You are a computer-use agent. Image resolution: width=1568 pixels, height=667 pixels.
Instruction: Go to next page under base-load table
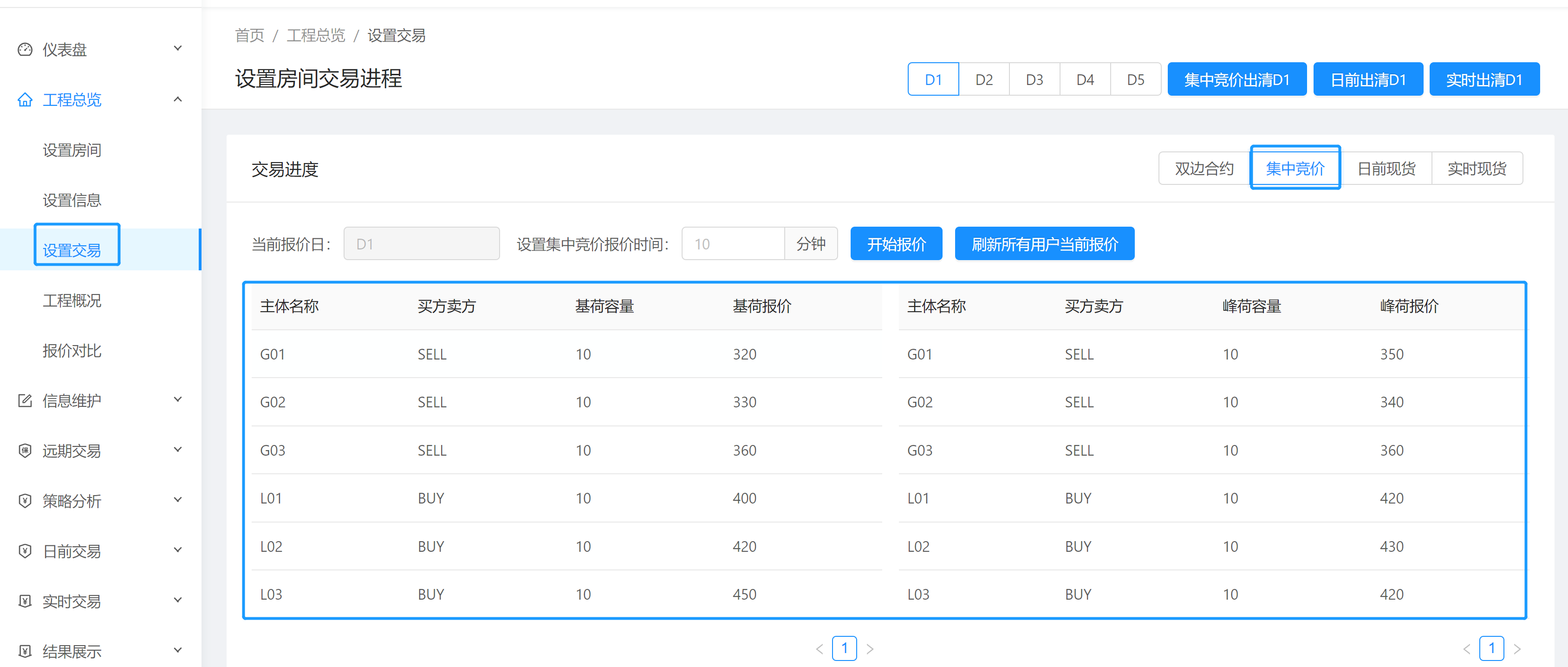[870, 649]
